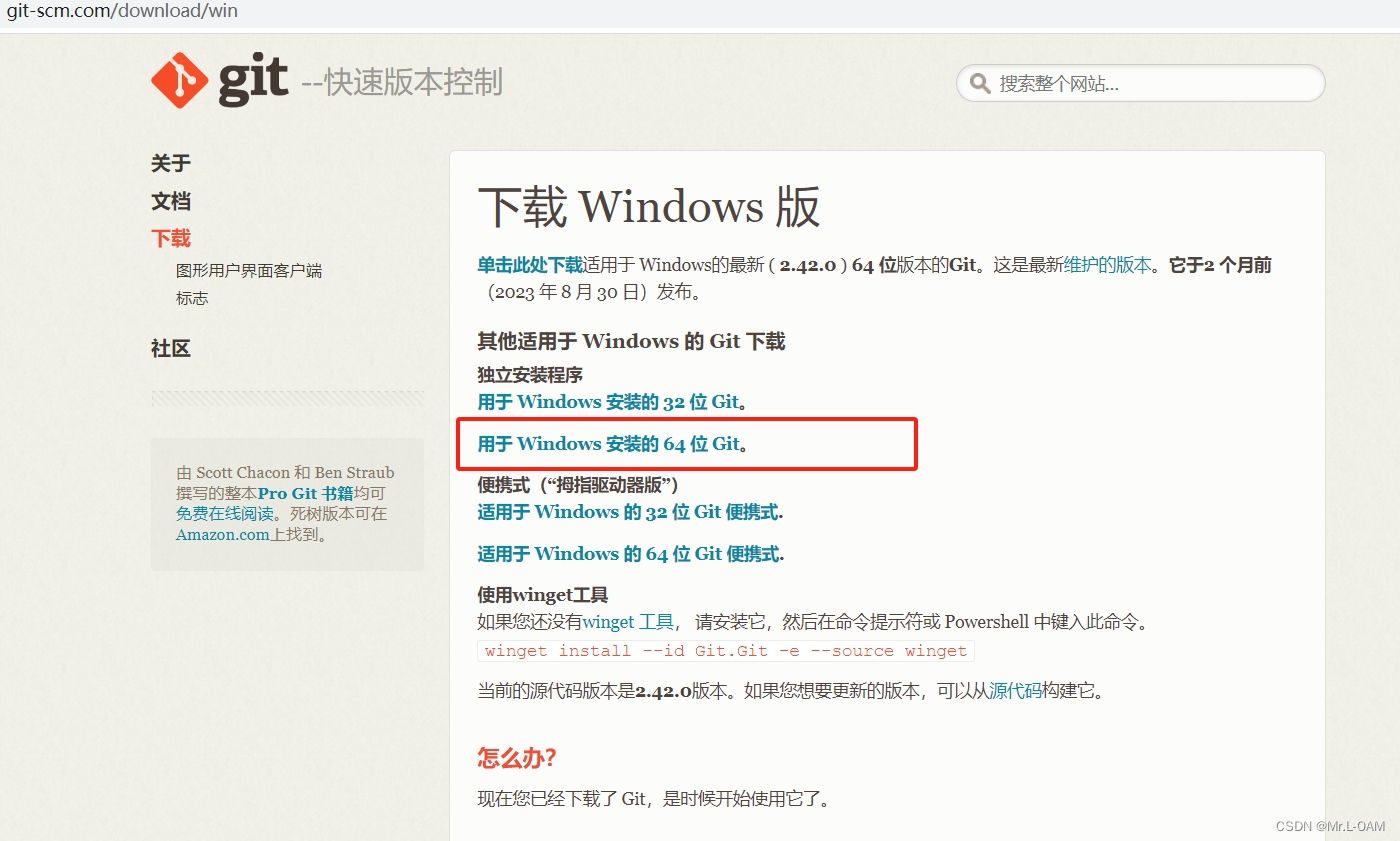1400x841 pixels.
Task: Download "用于 Windows 安装的 64 位 Git"
Action: click(x=608, y=444)
